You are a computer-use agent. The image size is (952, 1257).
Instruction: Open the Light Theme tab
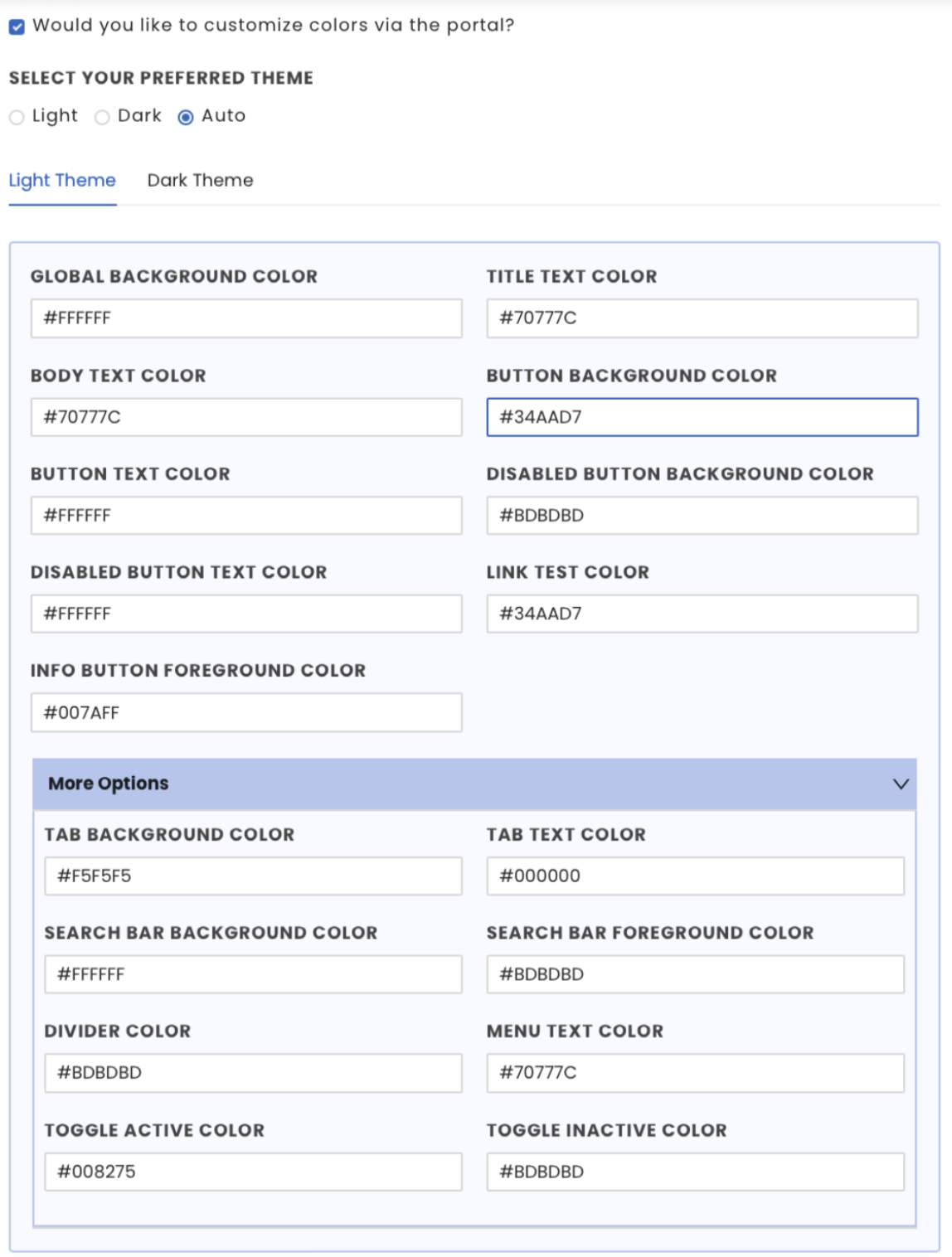(x=62, y=181)
